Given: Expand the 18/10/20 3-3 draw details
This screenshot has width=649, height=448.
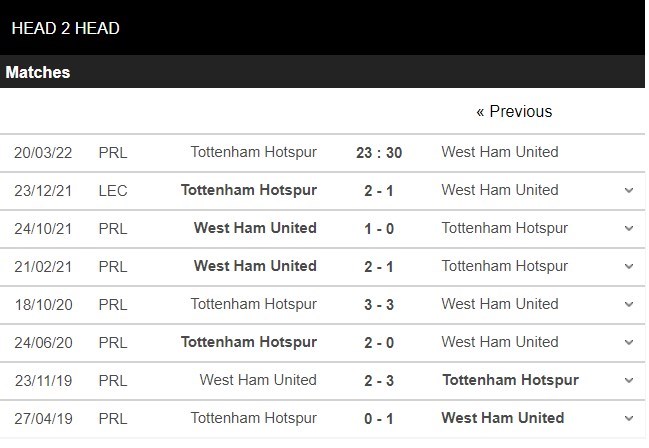Looking at the screenshot, I should pos(629,304).
